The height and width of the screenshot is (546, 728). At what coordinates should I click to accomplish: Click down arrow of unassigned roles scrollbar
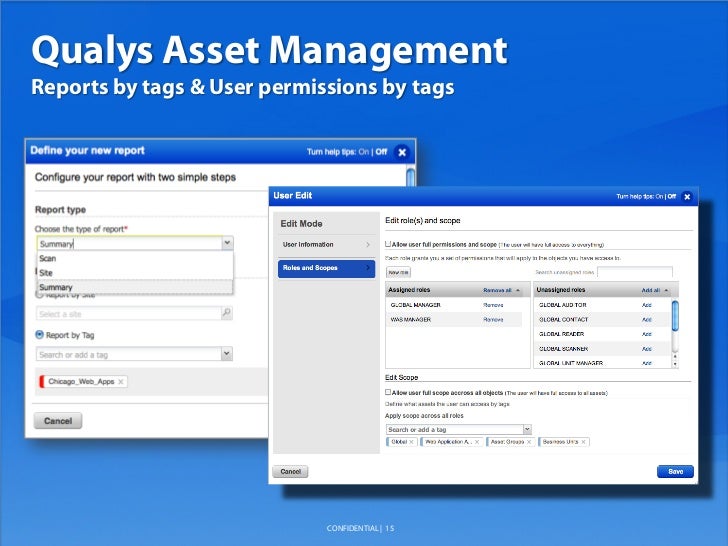pyautogui.click(x=675, y=364)
